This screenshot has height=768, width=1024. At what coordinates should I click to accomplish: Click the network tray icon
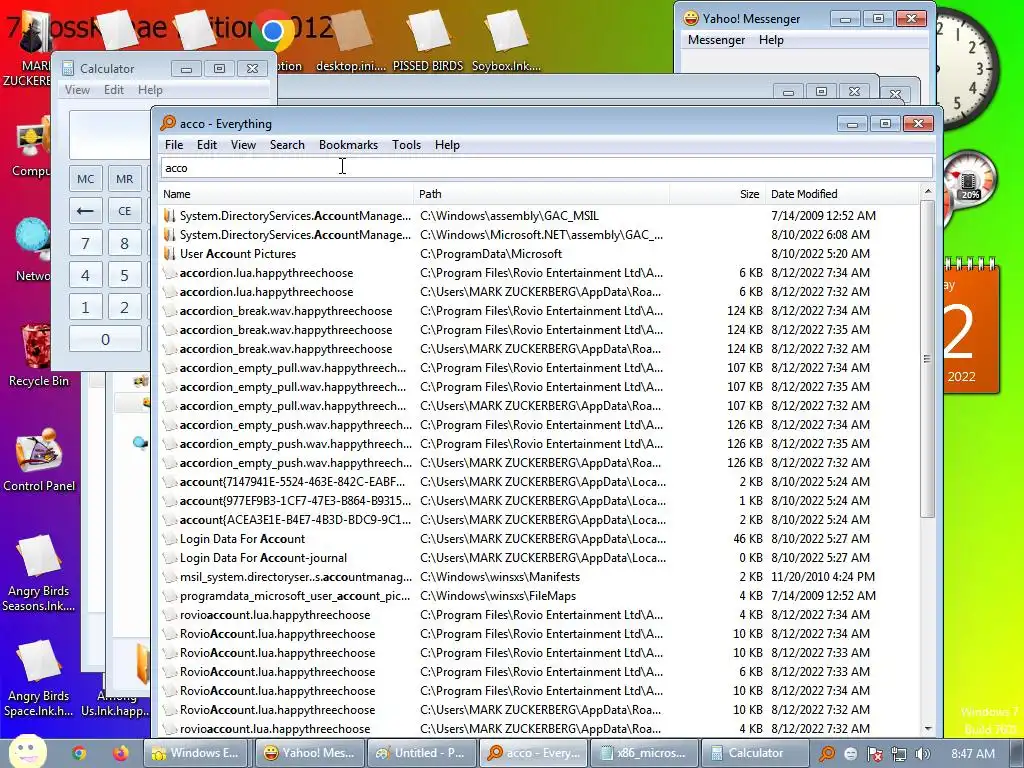(x=899, y=754)
